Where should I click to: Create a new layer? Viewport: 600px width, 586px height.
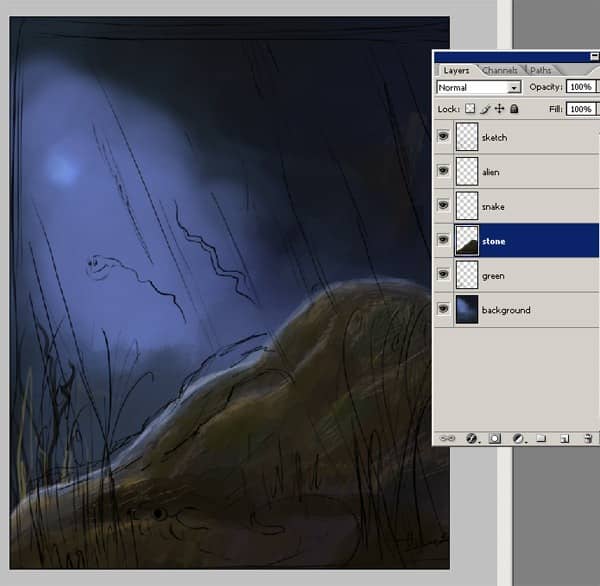pos(565,438)
